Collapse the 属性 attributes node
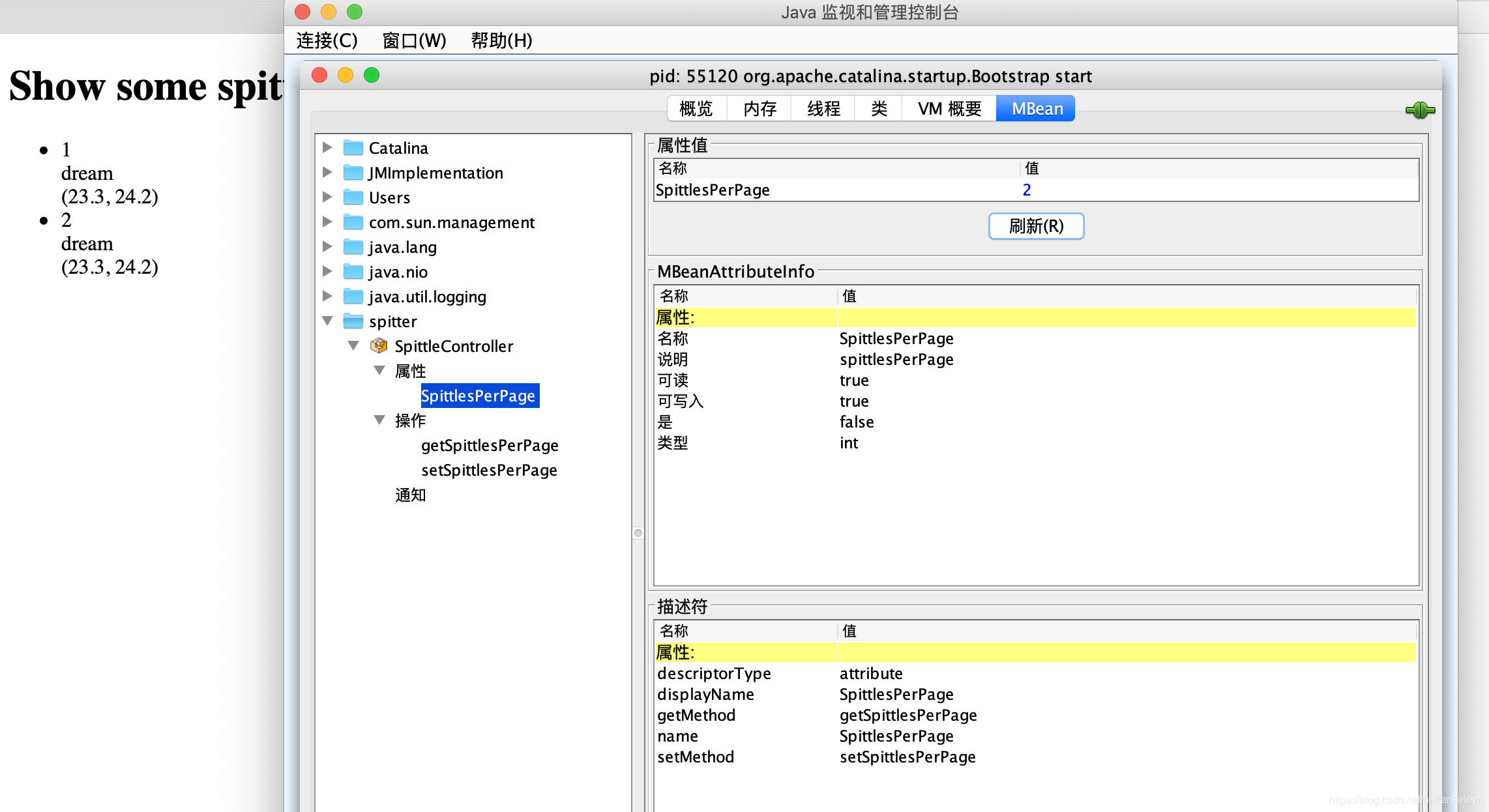This screenshot has width=1489, height=812. (379, 370)
